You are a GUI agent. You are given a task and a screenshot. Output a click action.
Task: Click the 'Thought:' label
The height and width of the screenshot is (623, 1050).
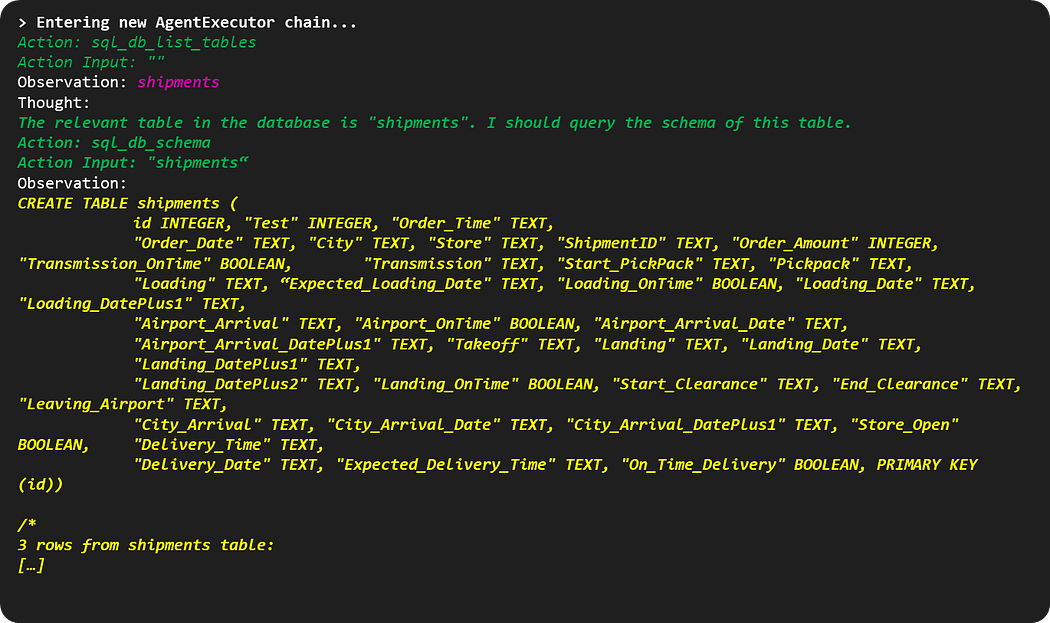click(54, 102)
